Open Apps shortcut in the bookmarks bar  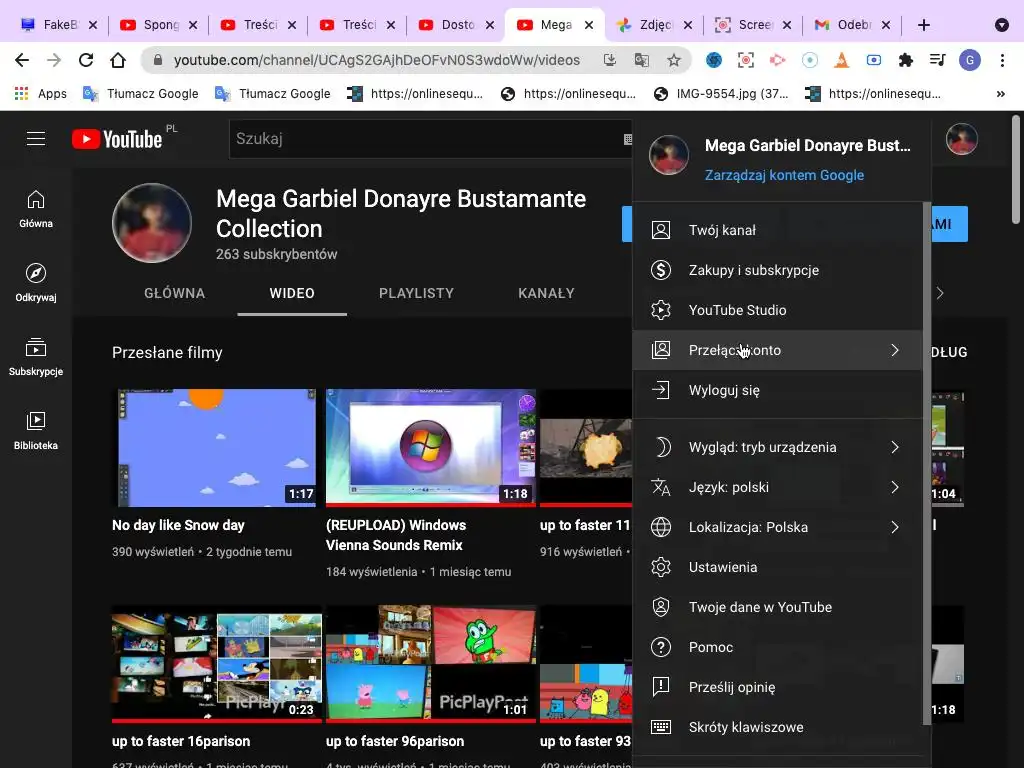pos(40,93)
